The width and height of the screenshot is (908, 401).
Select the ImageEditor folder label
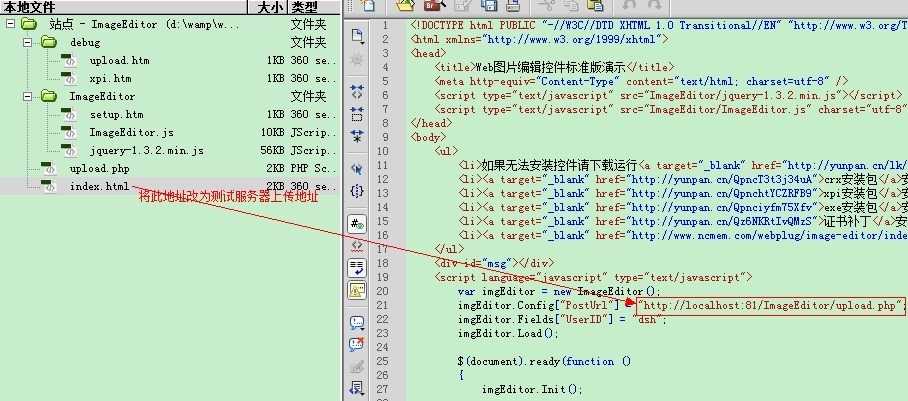pos(102,96)
